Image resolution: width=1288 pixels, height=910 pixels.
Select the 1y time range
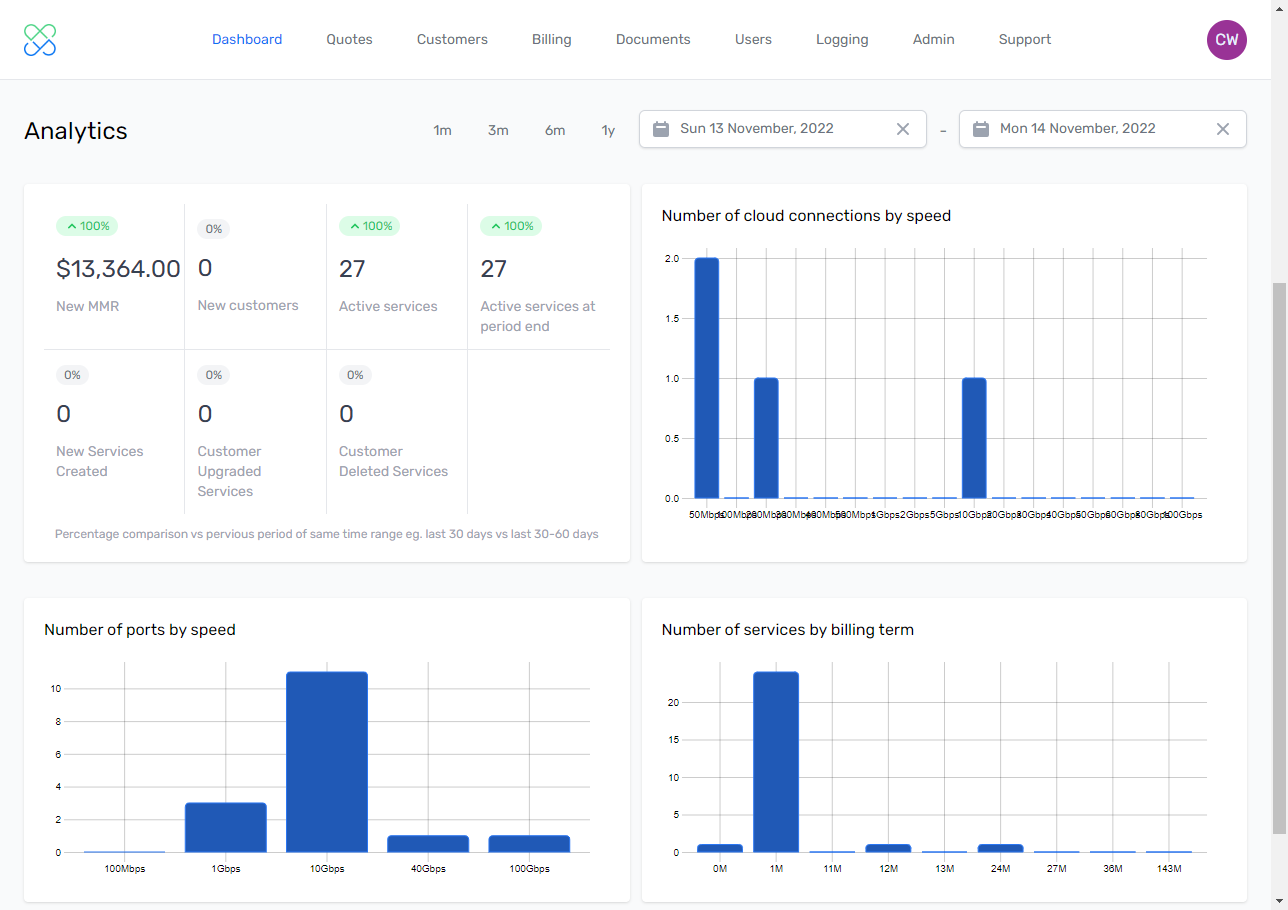coord(608,131)
